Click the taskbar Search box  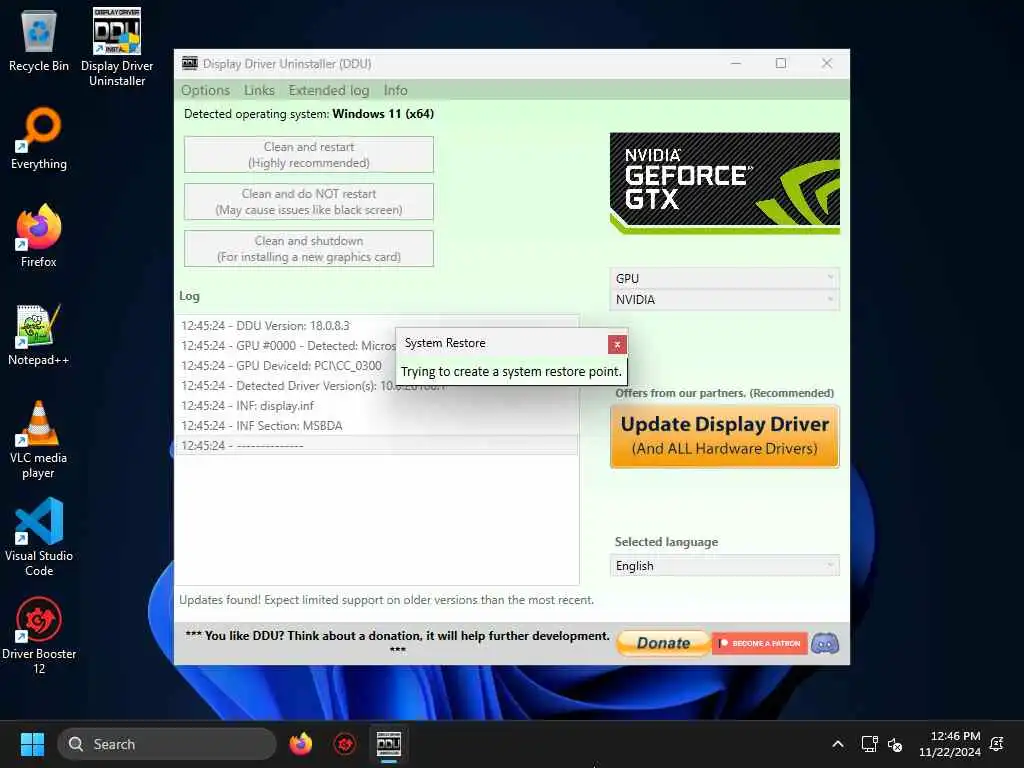[x=167, y=744]
